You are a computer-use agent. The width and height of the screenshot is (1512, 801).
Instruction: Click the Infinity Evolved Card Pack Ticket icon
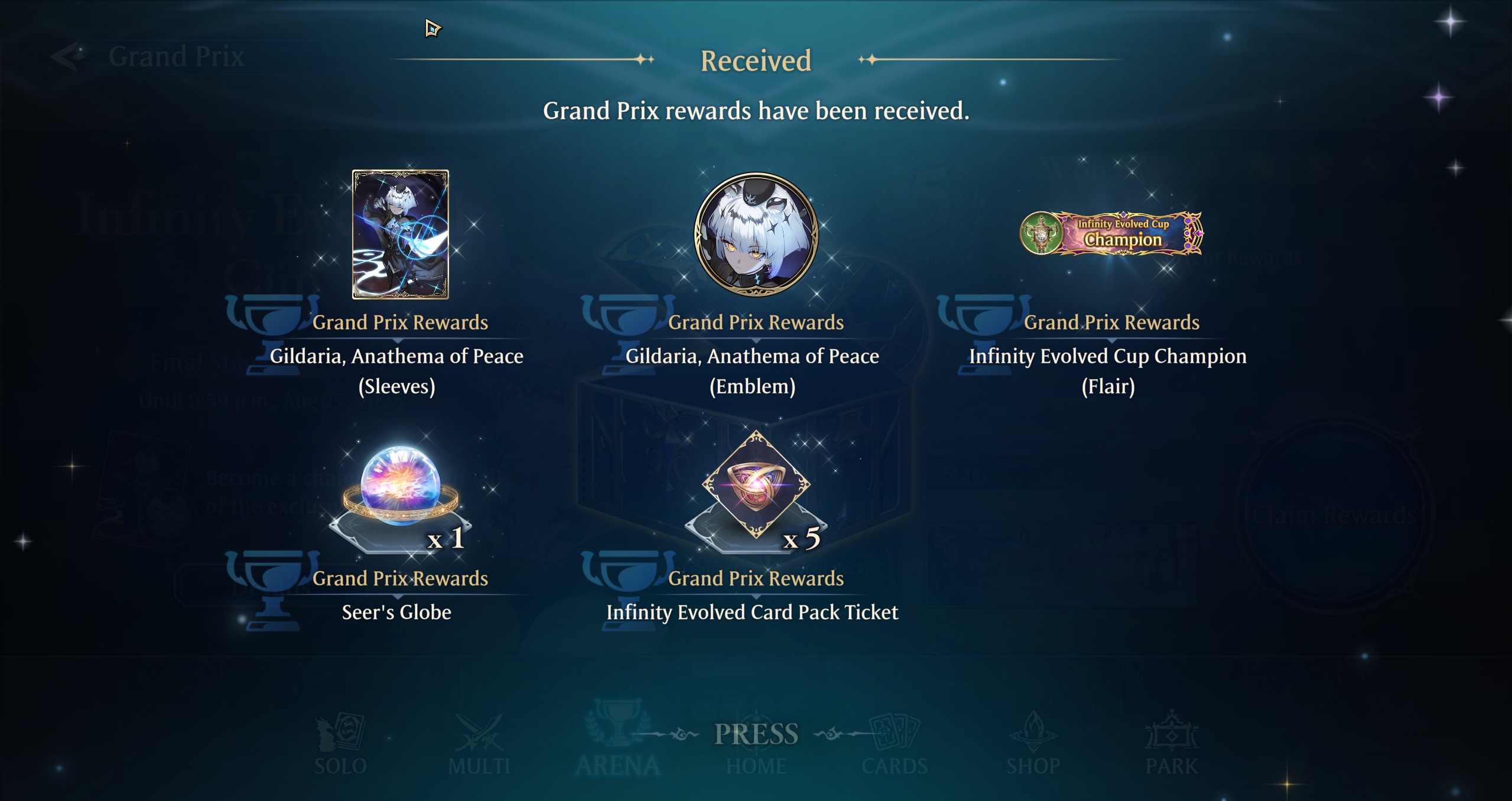(x=756, y=484)
